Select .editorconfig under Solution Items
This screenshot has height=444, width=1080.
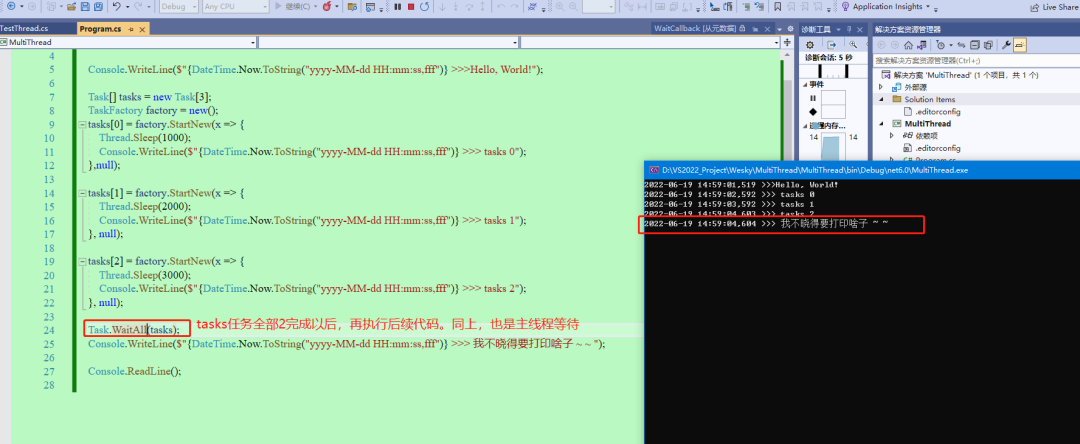coord(932,112)
